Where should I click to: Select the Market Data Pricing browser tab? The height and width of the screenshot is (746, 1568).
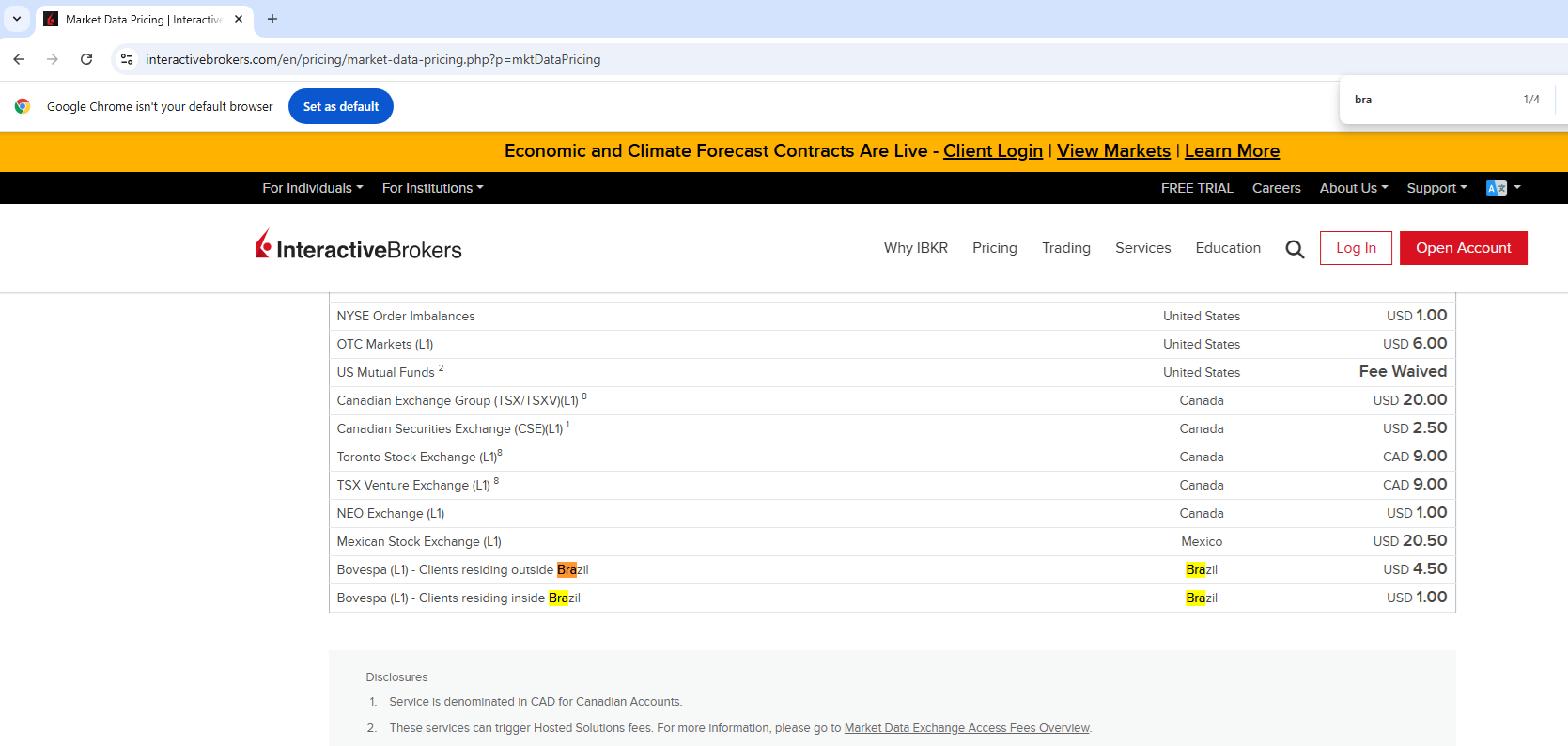[x=145, y=19]
